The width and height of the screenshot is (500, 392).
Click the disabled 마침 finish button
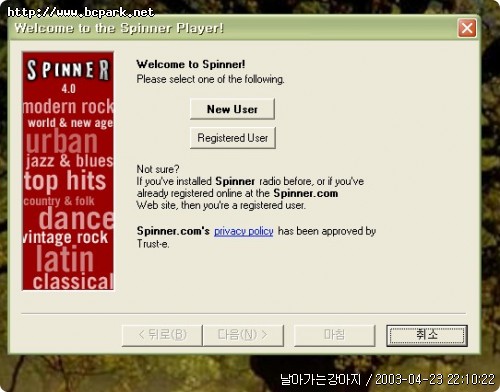tap(334, 335)
